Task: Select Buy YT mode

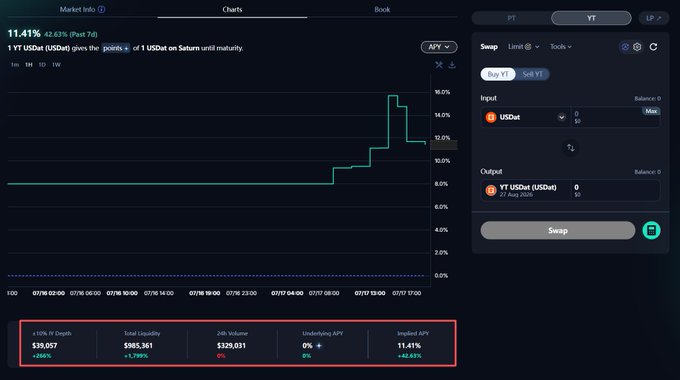Action: coord(498,74)
